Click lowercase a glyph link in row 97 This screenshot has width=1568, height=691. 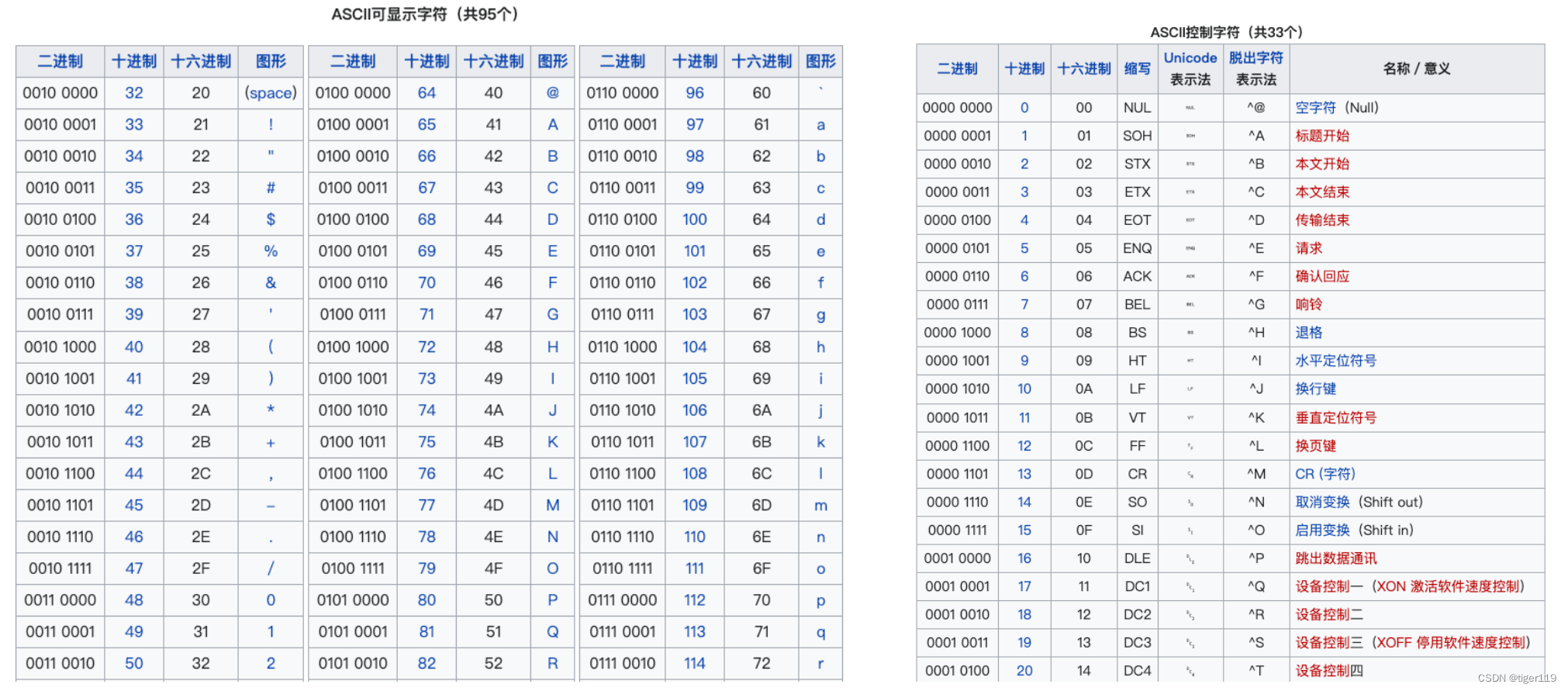(821, 125)
